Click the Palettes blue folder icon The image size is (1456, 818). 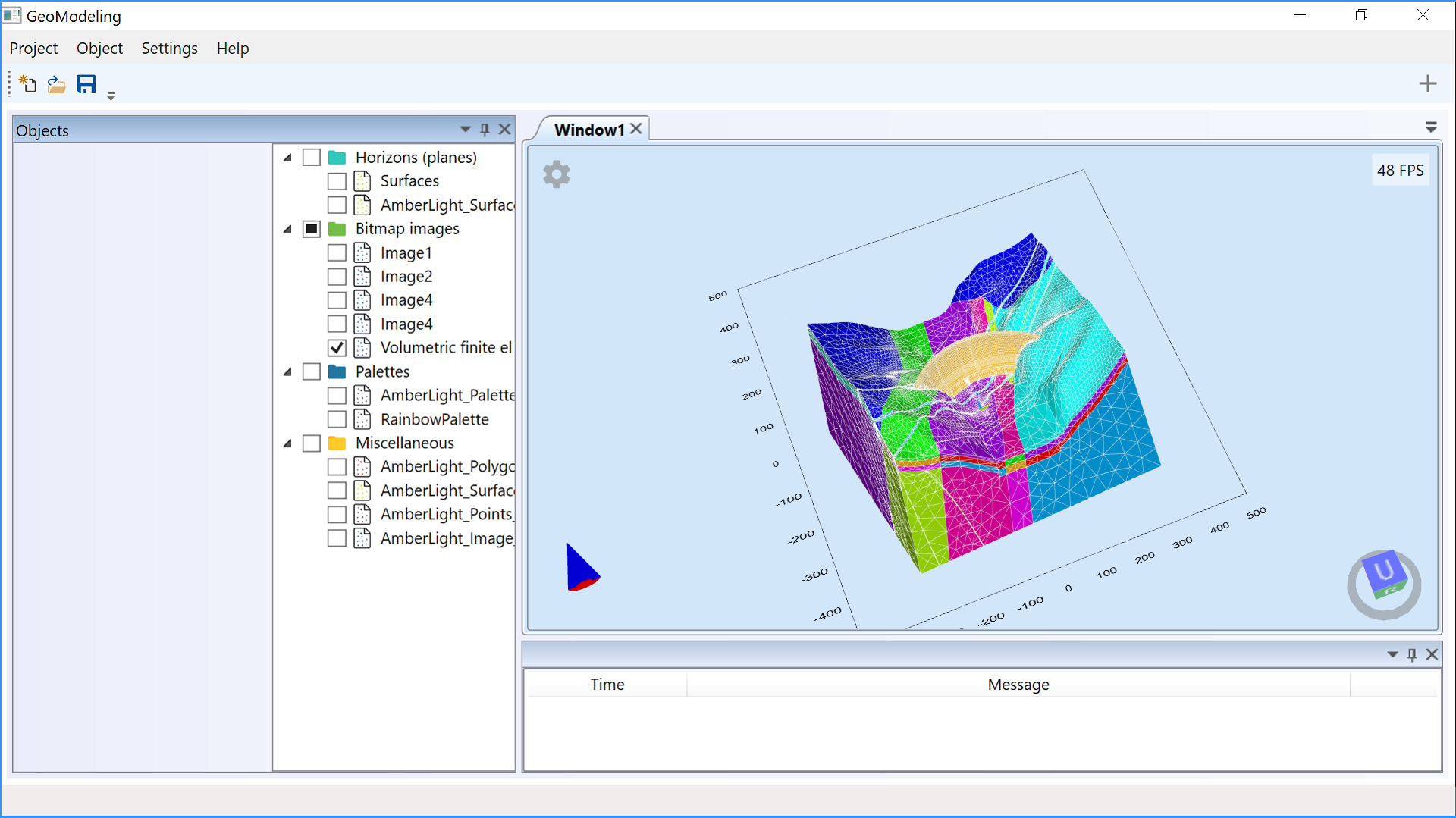(337, 371)
